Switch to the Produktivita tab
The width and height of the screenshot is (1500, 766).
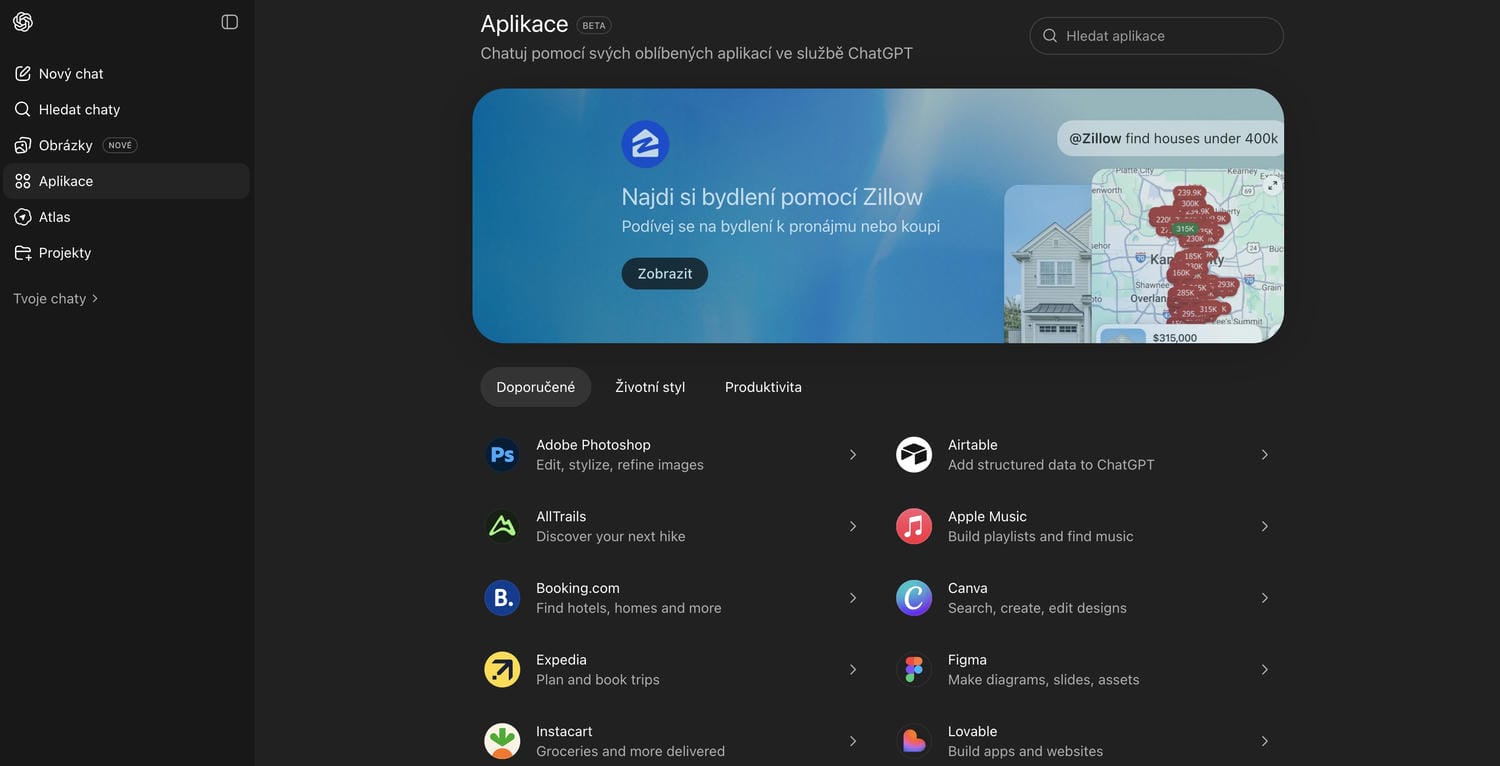(x=763, y=387)
